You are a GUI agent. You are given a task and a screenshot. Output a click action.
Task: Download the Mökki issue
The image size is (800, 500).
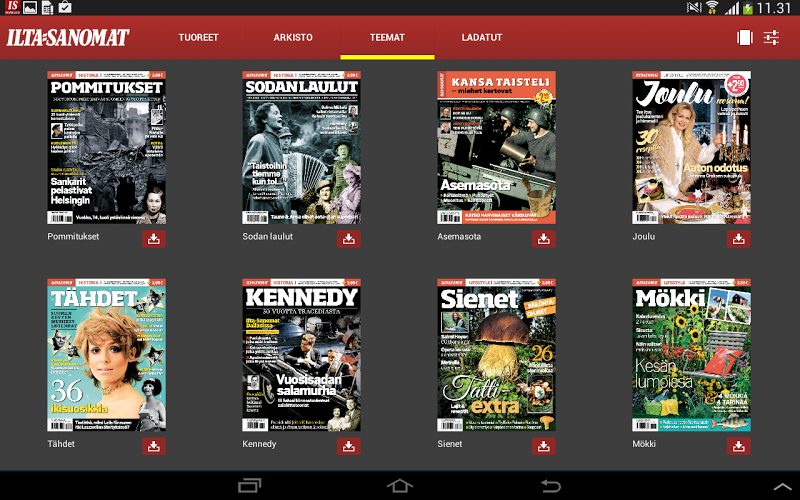click(x=738, y=446)
